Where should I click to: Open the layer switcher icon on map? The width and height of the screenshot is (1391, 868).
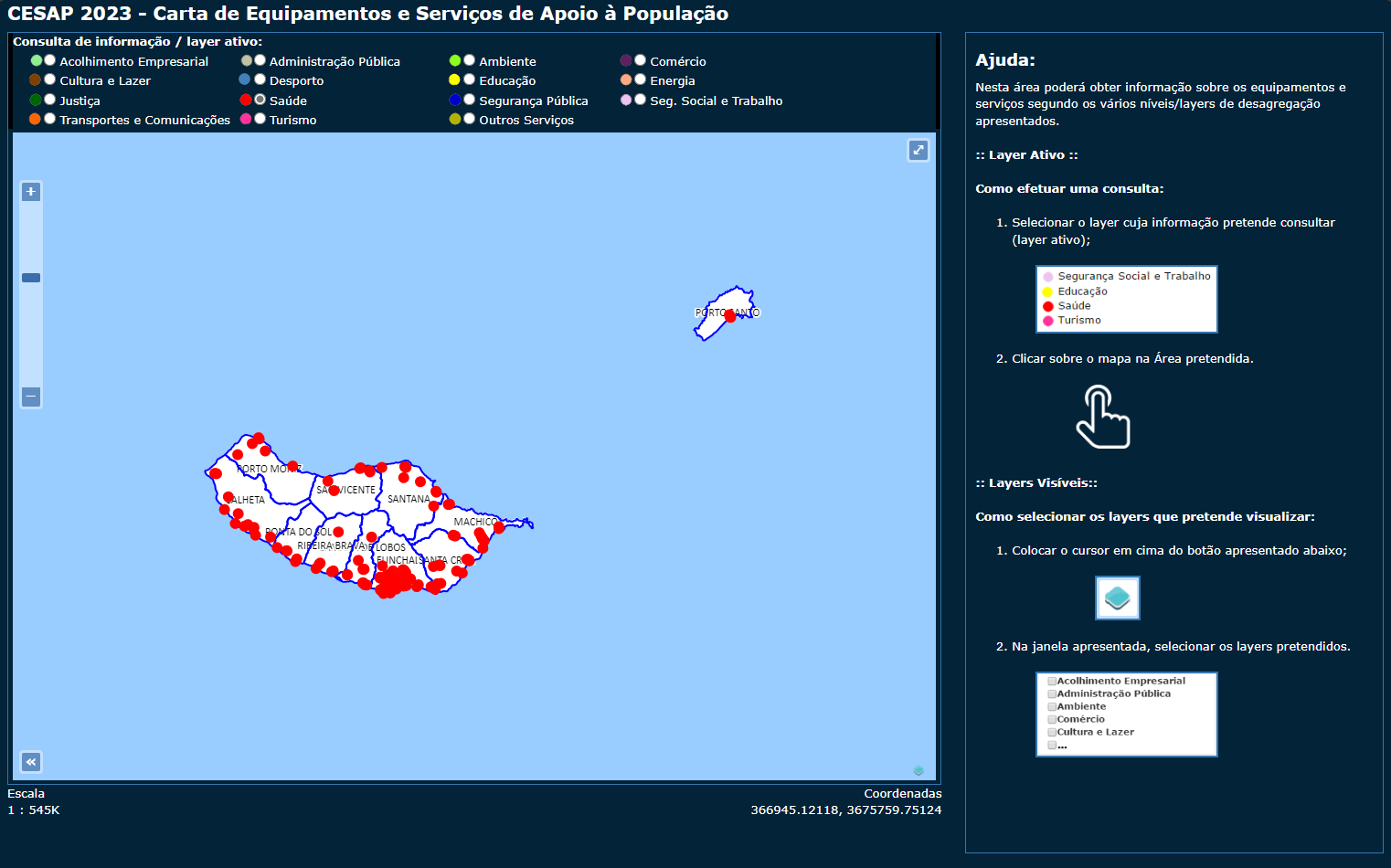tap(918, 770)
